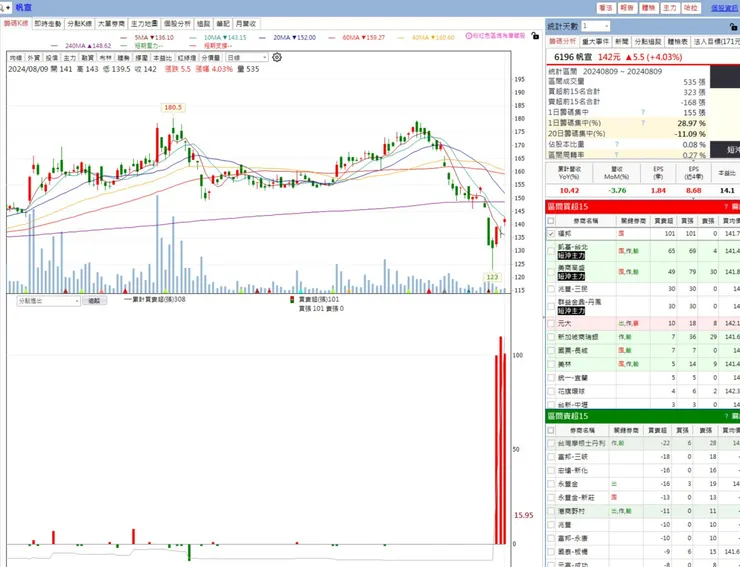Click the 報告 button at top right
This screenshot has height=567, width=740.
[x=627, y=8]
